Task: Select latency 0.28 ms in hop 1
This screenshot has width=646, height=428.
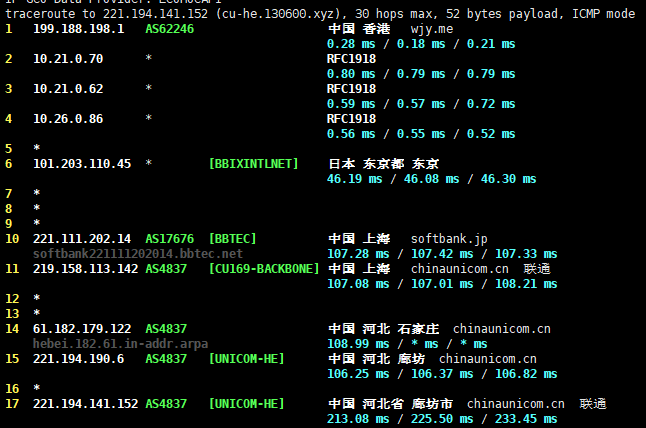Action: tap(351, 44)
